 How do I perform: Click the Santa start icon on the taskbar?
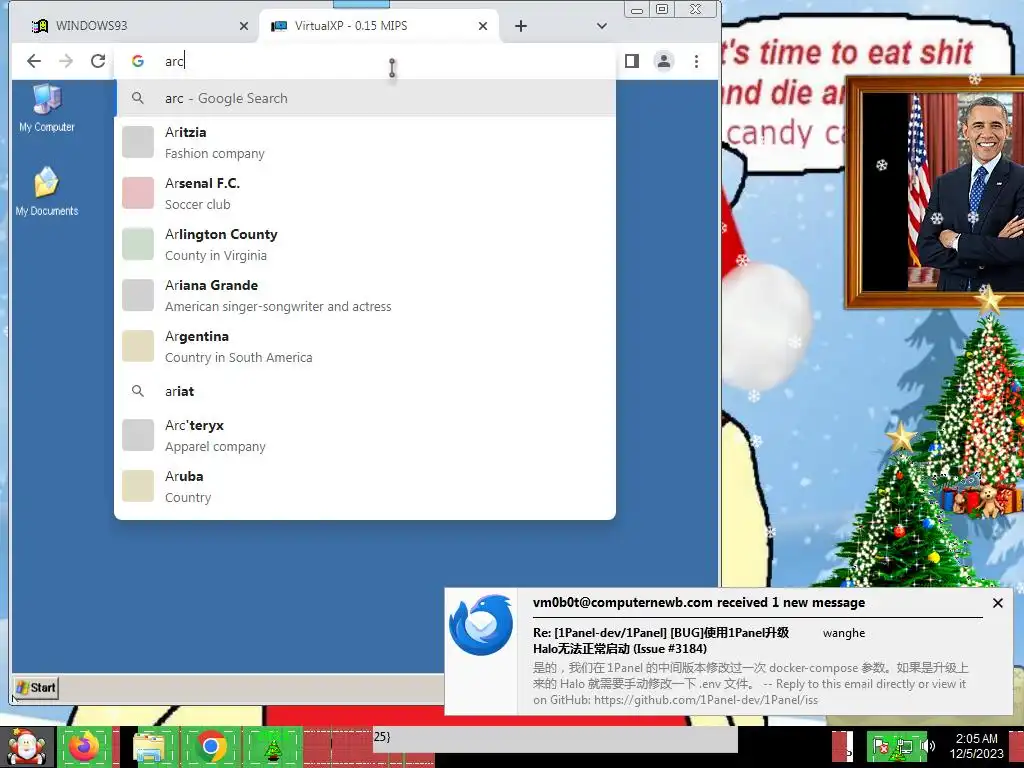(27, 746)
